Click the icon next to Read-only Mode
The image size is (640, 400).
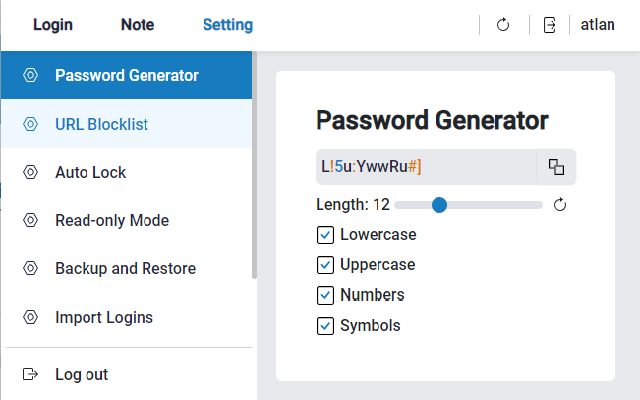(30, 220)
